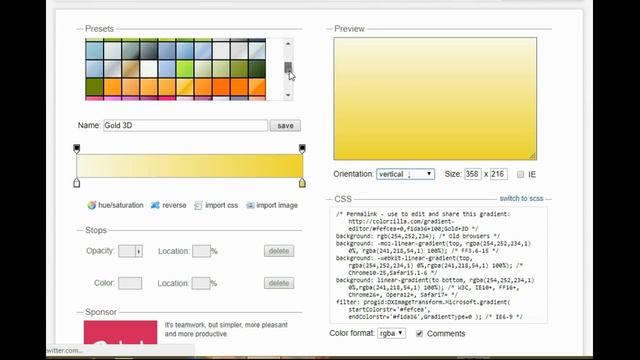
Task: Click the -webkit-linear-gradient line in CSS
Action: click(404, 258)
